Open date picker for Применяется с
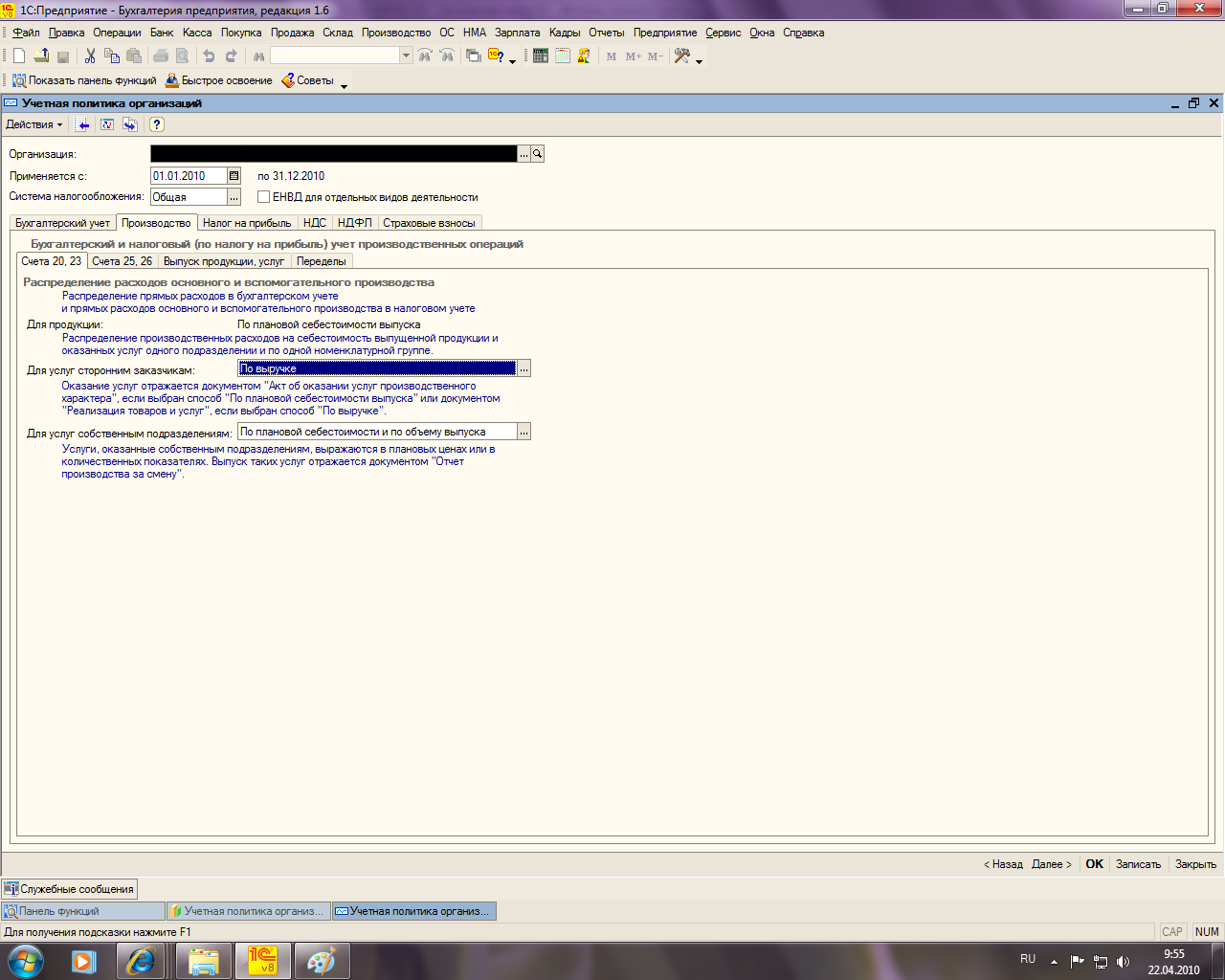The height and width of the screenshot is (980, 1225). pos(234,176)
